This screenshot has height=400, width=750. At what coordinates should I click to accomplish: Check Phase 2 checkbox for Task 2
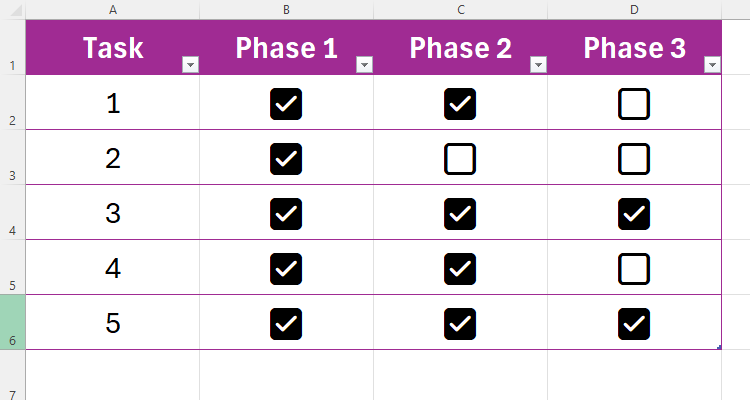460,158
